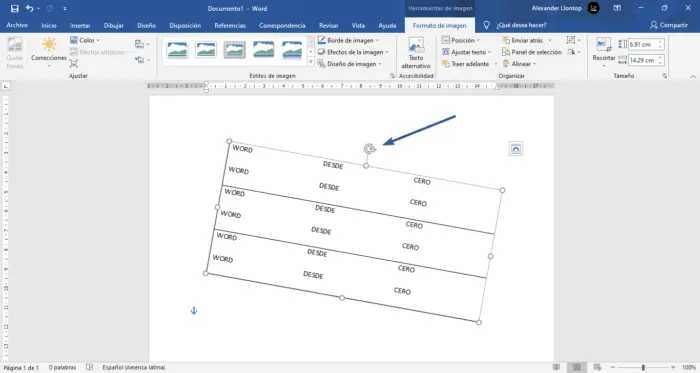This screenshot has width=700, height=373.
Task: Apply the fifth reflected picture style
Action: click(292, 50)
